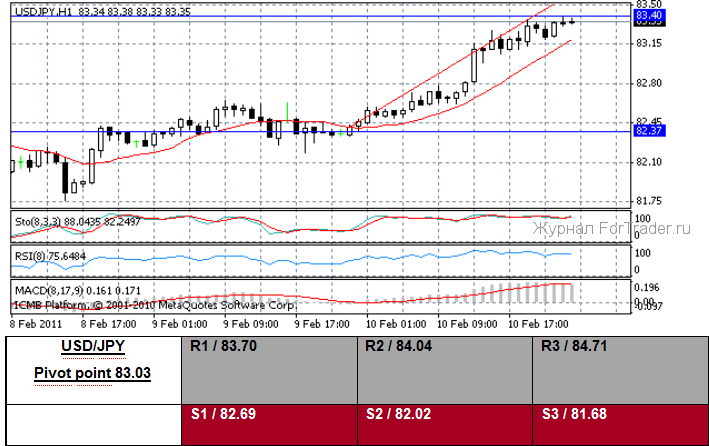Select the 83.40 price level tag
The image size is (709, 446).
click(649, 15)
